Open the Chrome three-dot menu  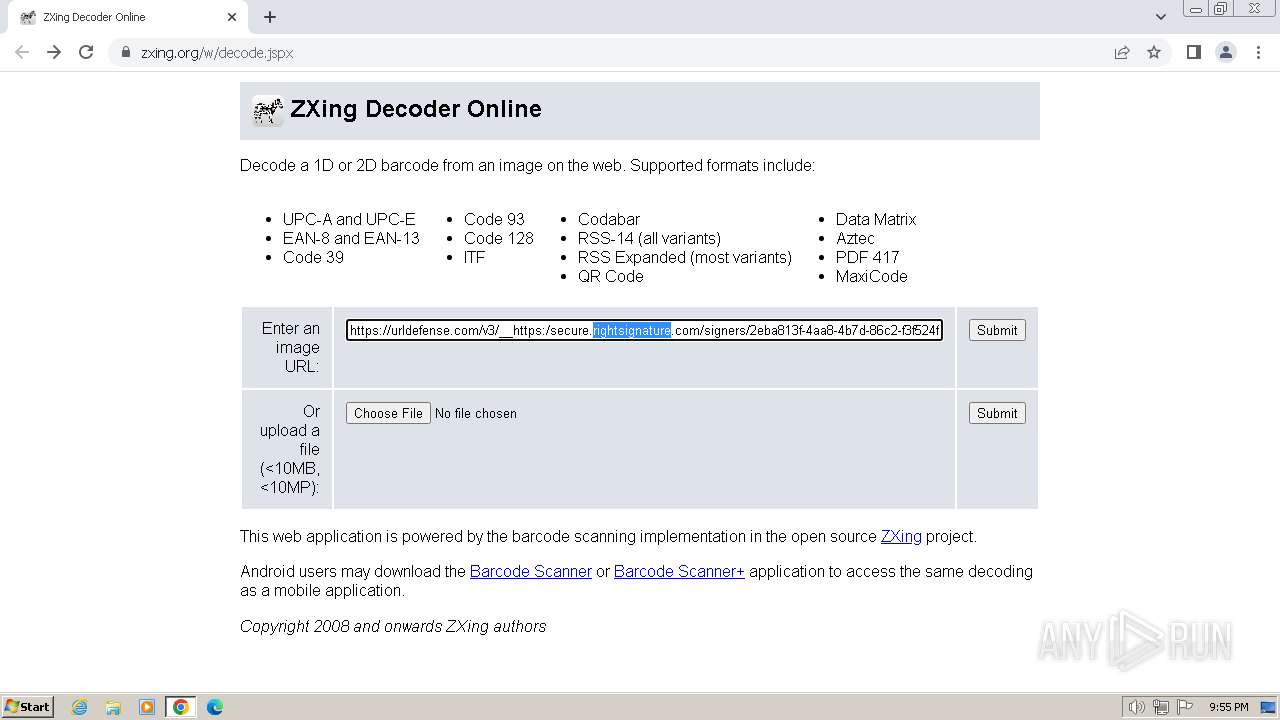coord(1258,52)
